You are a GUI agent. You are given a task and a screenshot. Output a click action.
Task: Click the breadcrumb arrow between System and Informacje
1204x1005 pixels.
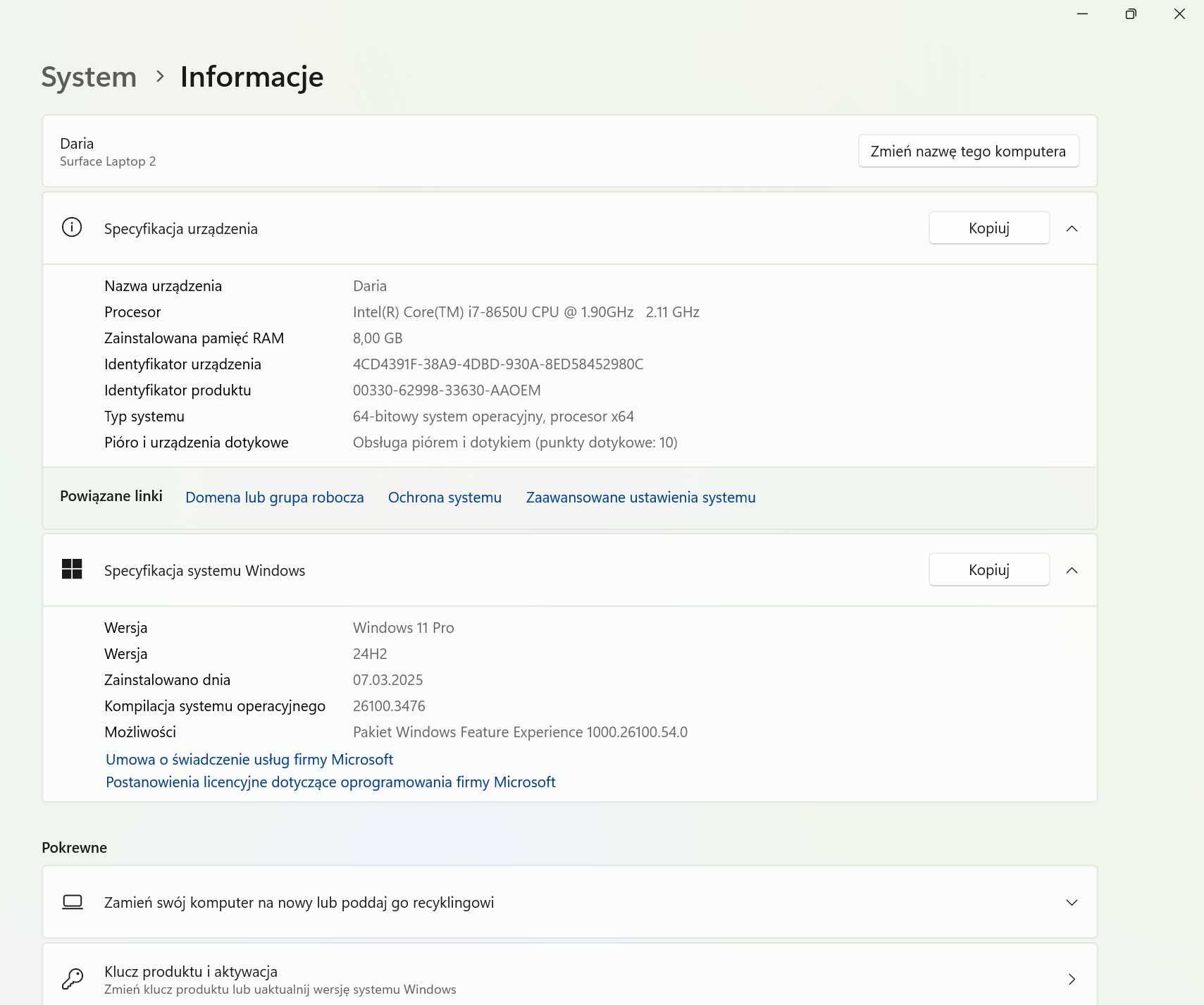coord(160,76)
